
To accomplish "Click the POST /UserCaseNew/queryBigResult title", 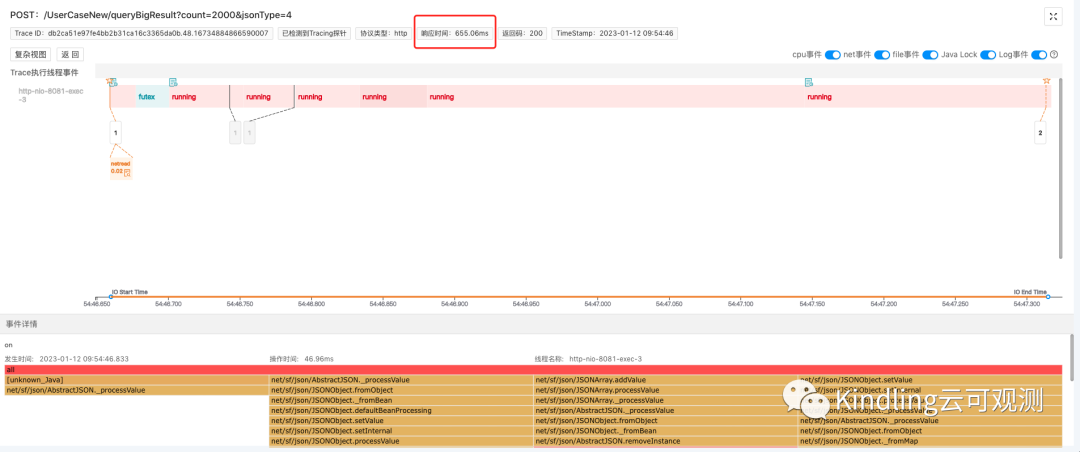I will (x=150, y=14).
